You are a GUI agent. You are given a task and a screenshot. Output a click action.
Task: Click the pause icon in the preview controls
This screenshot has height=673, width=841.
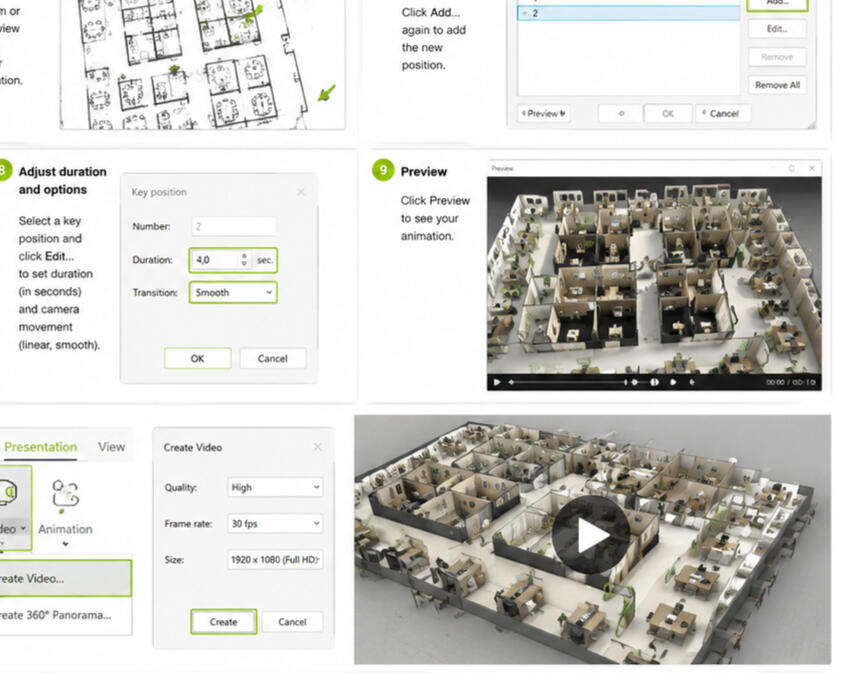coord(654,382)
